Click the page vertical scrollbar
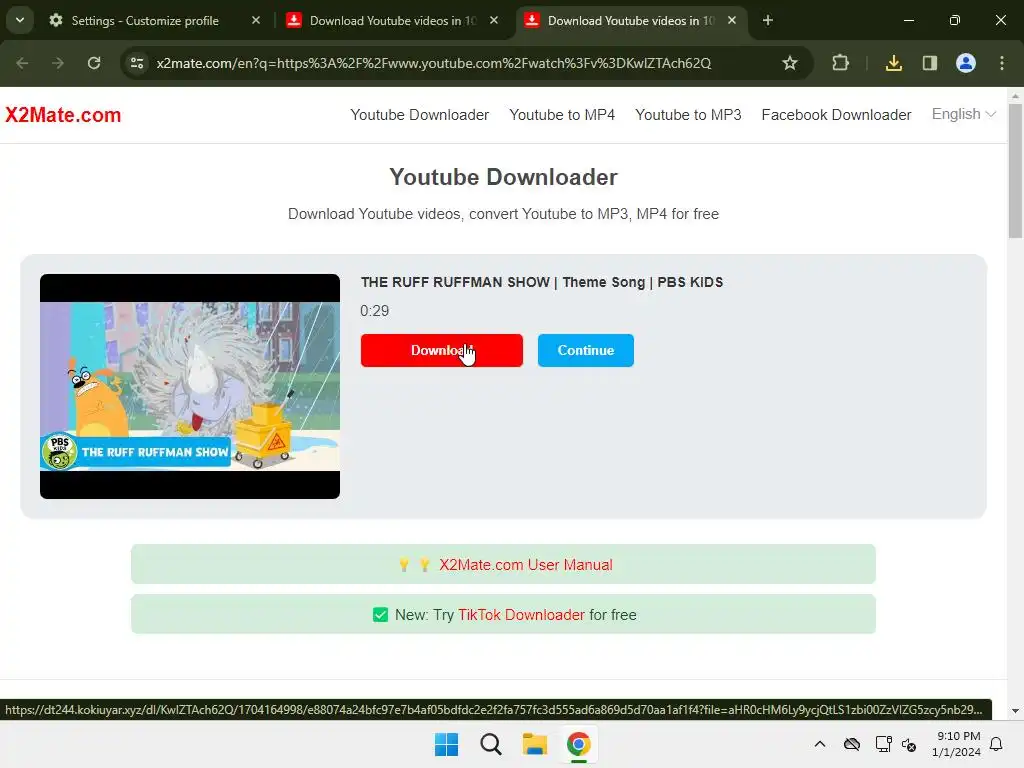This screenshot has width=1024, height=768. coord(1016,171)
